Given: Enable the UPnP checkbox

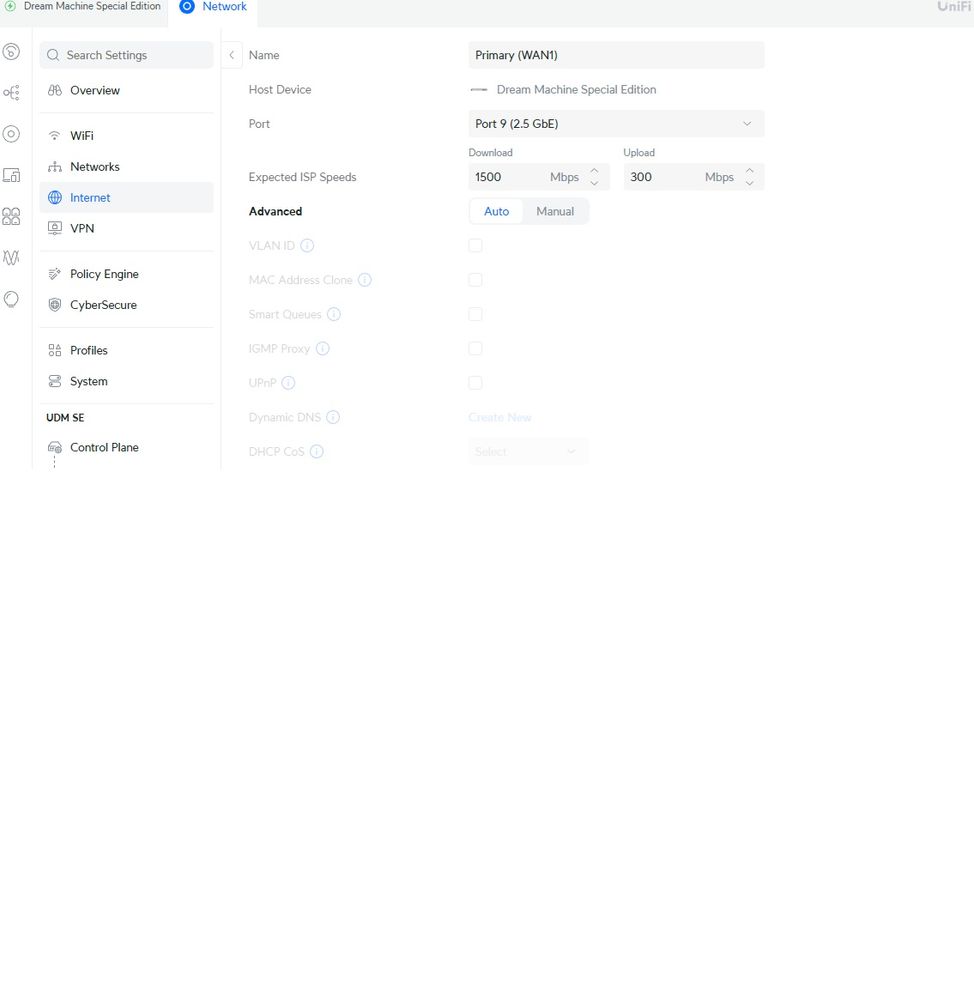Looking at the screenshot, I should 476,383.
